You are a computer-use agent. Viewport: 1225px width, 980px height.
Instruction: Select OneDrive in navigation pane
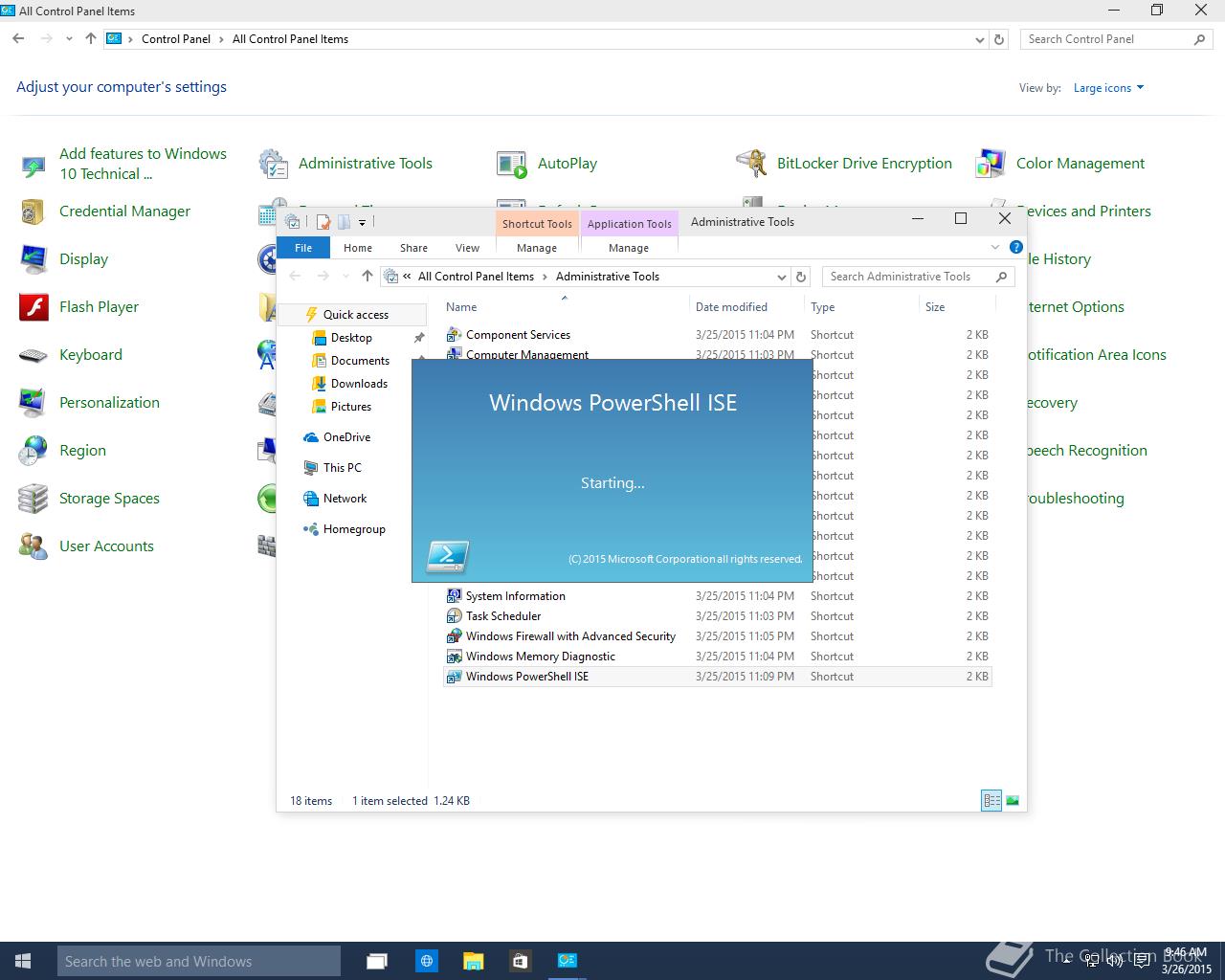pyautogui.click(x=346, y=437)
